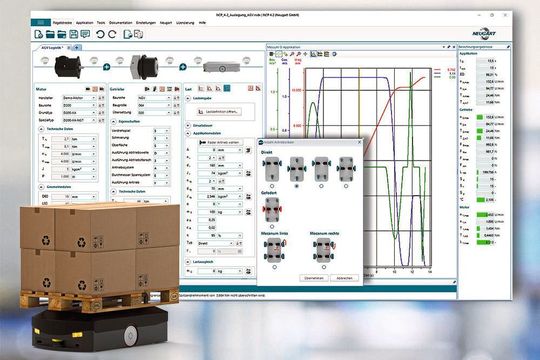Undo the last action
Image resolution: width=540 pixels, height=360 pixels.
click(x=100, y=34)
